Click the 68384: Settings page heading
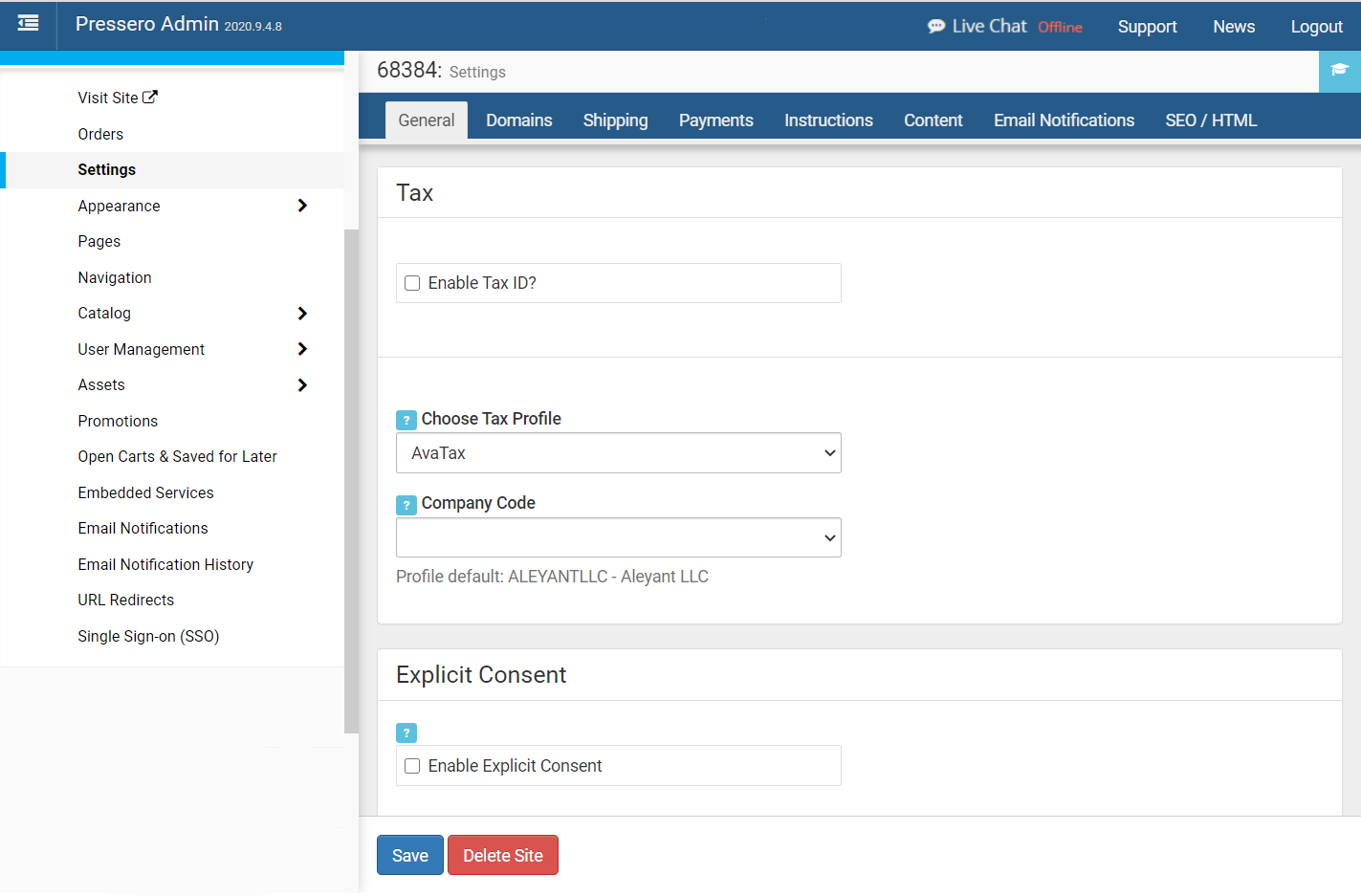This screenshot has height=896, width=1361. point(441,71)
